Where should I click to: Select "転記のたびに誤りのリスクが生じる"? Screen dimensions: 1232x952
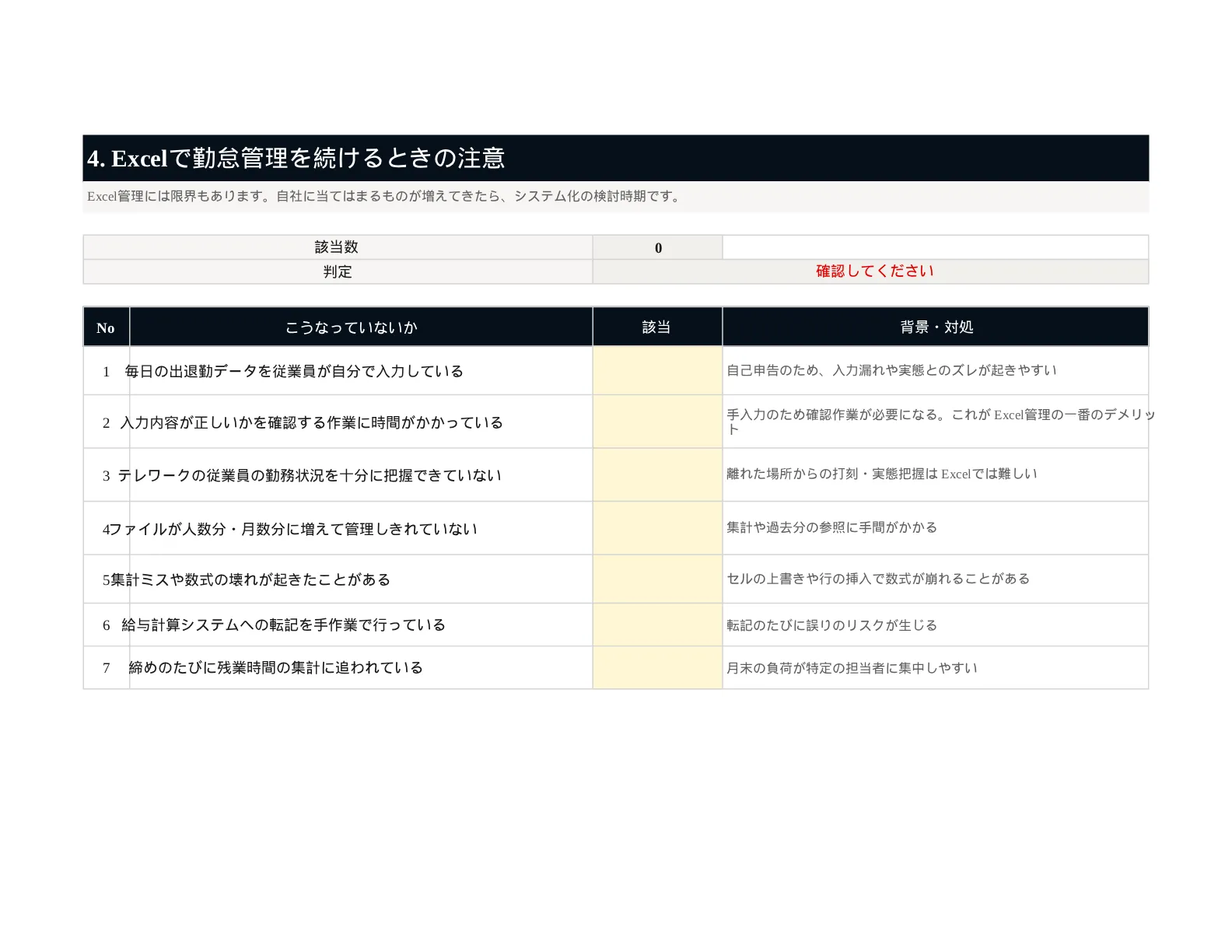click(x=831, y=625)
